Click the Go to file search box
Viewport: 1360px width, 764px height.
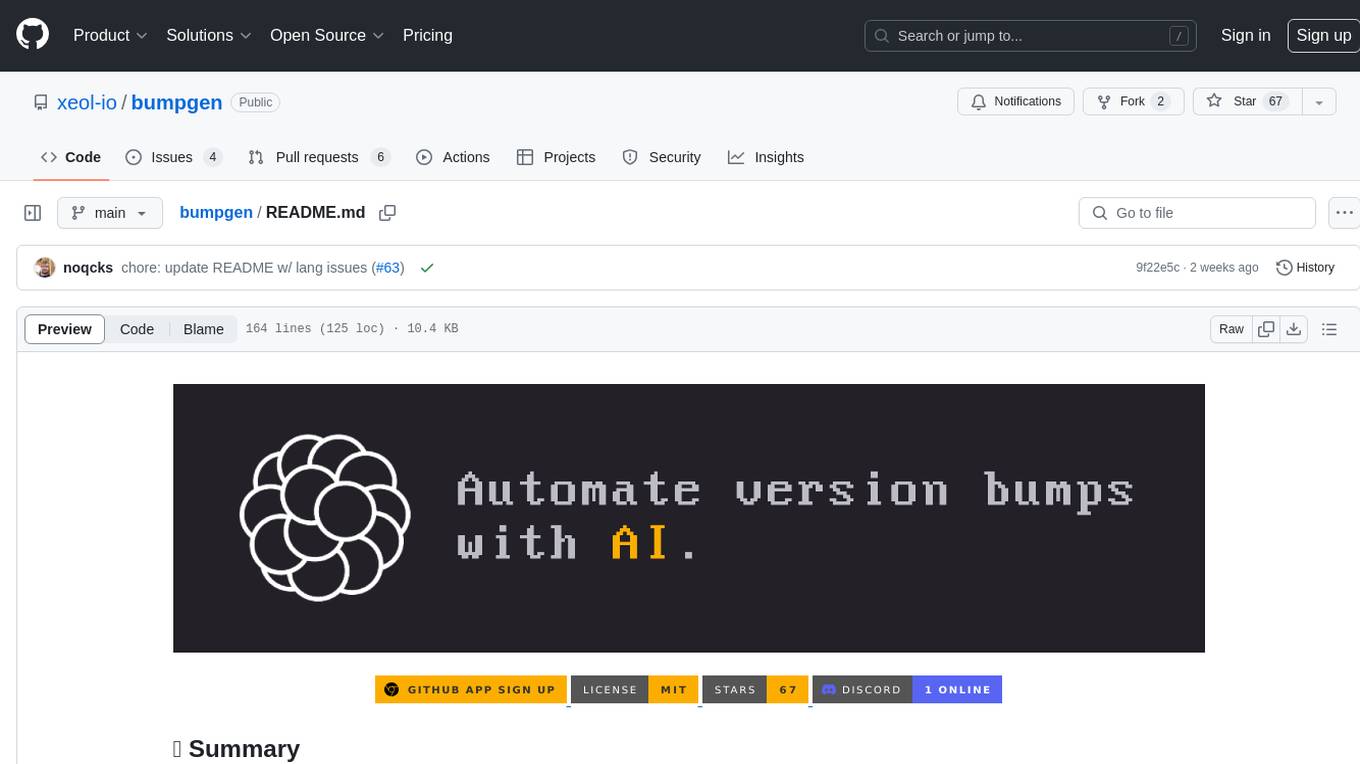[1197, 213]
